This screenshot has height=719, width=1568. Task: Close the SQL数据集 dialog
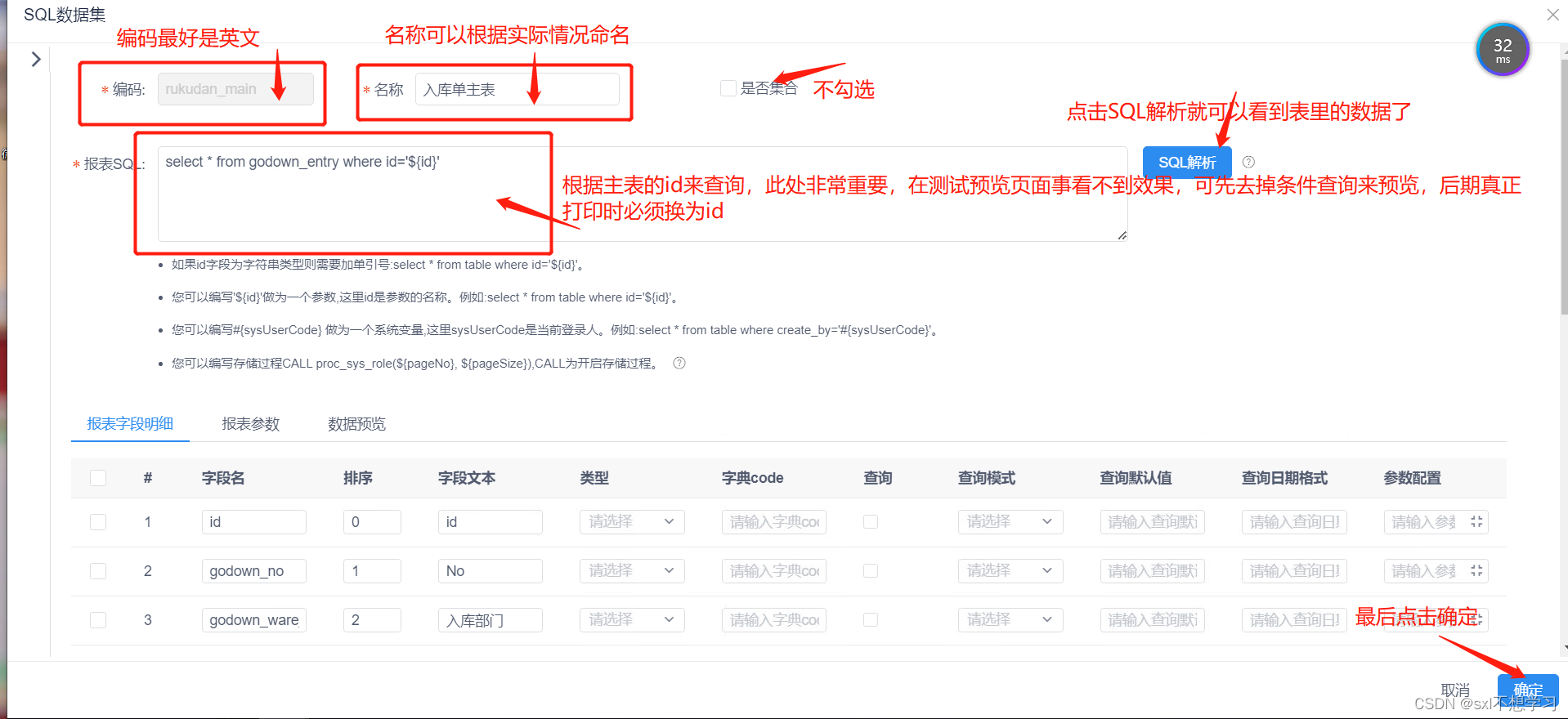click(1553, 15)
